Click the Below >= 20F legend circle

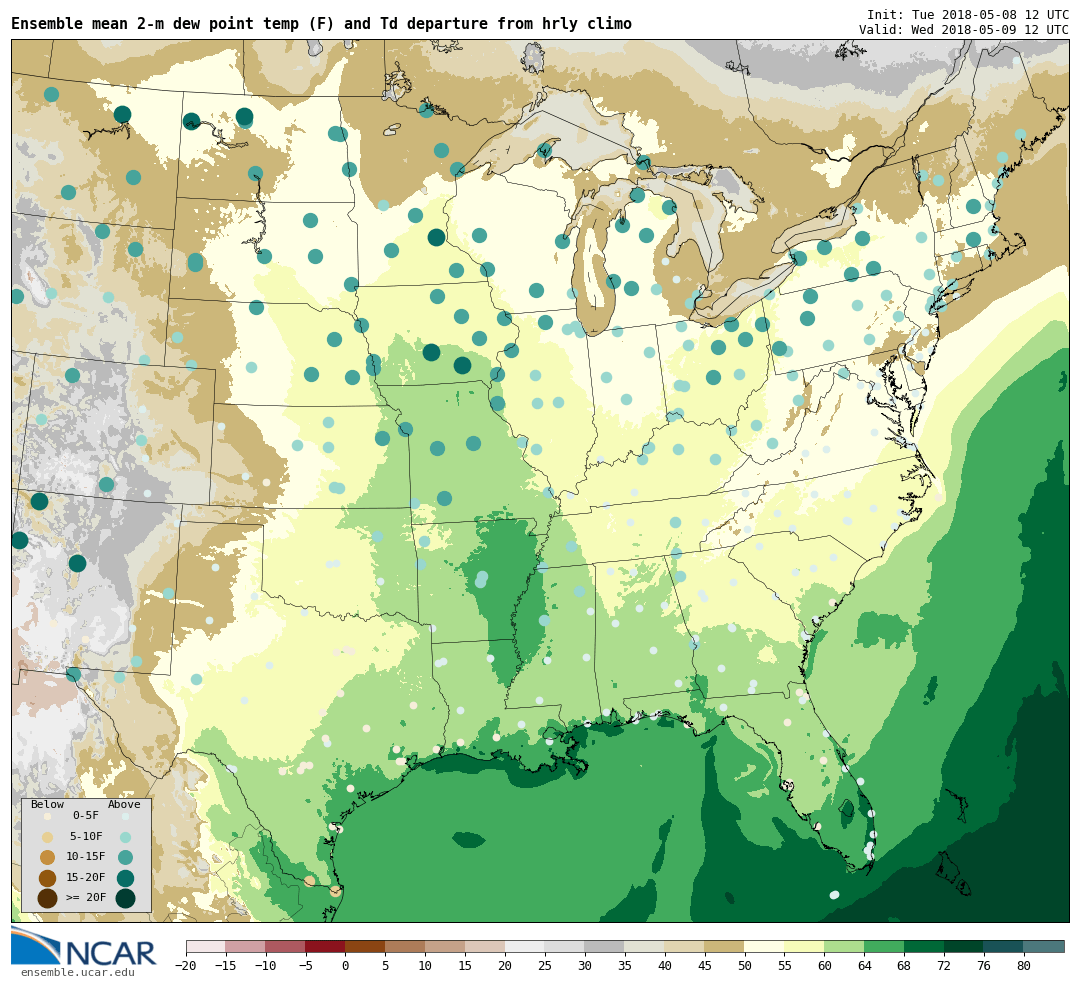pyautogui.click(x=47, y=898)
